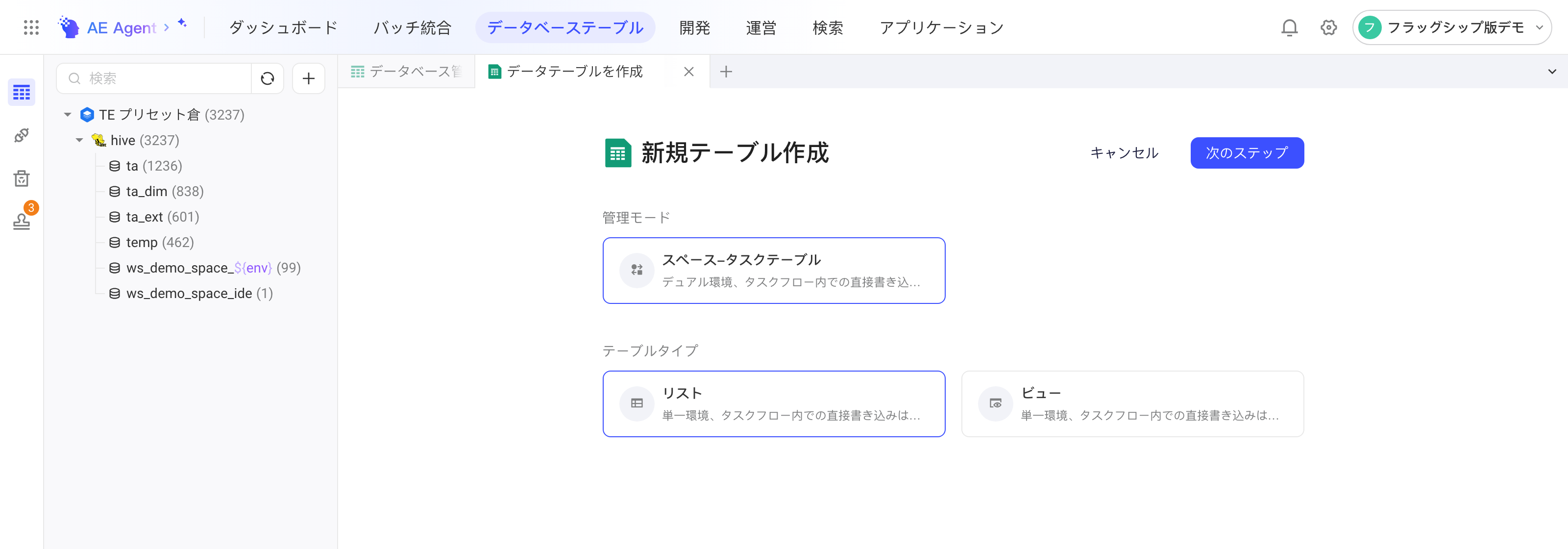Collapse TE プリセット倉 tree node
Viewport: 1568px width, 549px height.
[x=68, y=114]
